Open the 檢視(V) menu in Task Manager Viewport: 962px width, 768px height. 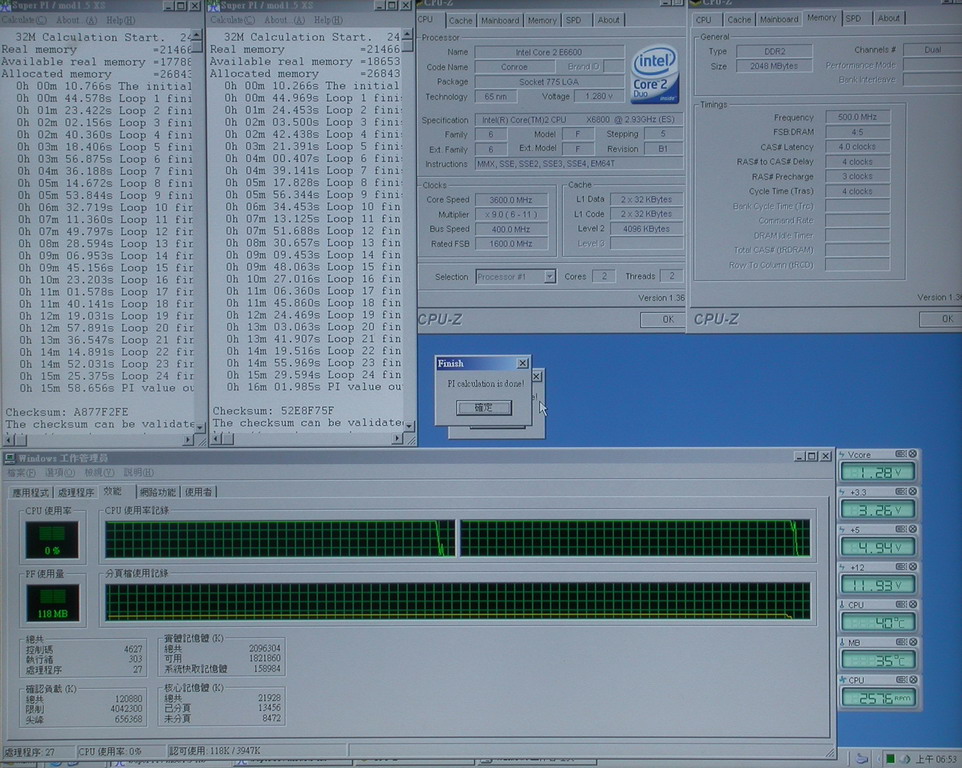click(99, 473)
